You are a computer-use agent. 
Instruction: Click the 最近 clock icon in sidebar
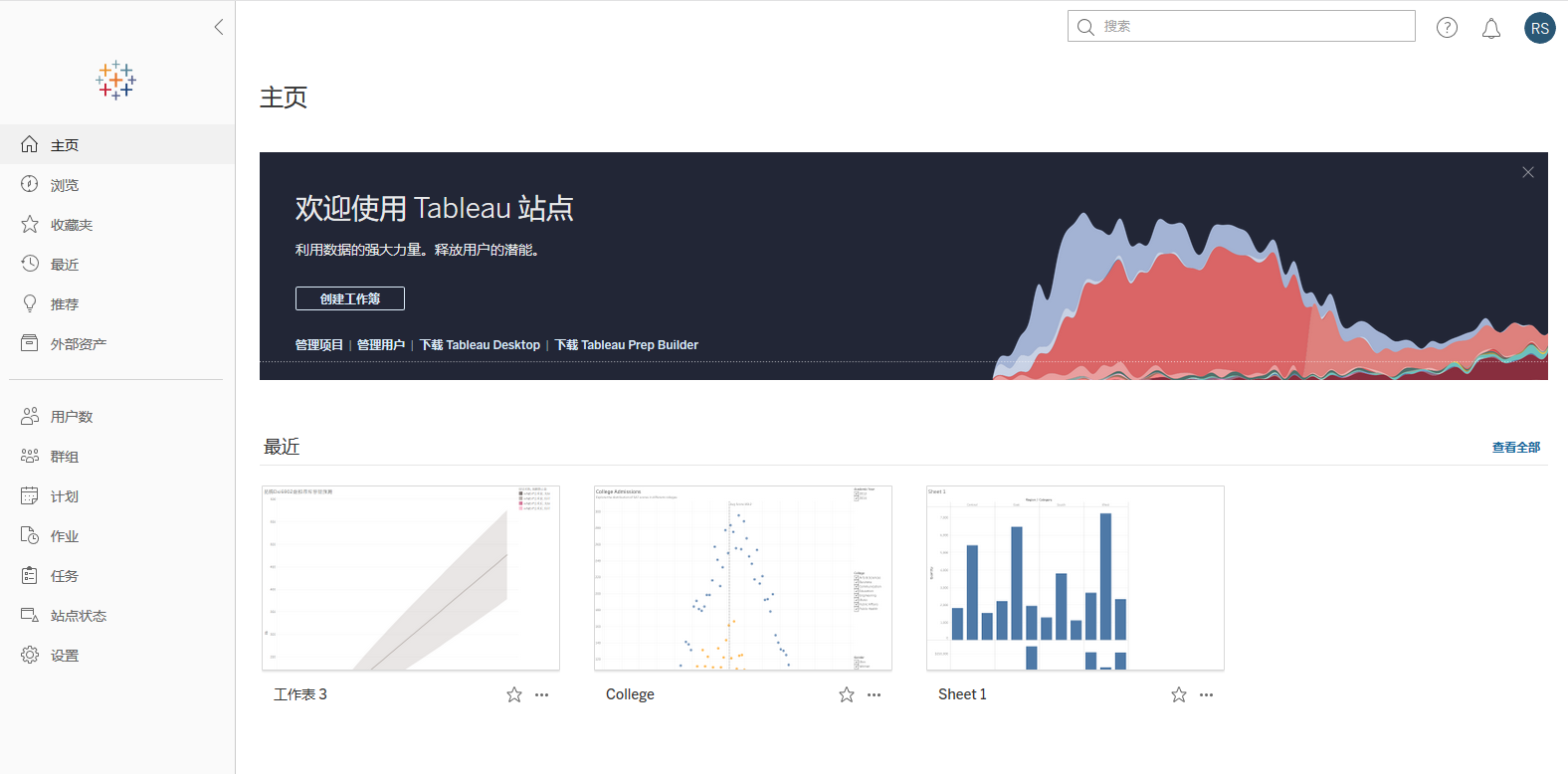click(30, 264)
